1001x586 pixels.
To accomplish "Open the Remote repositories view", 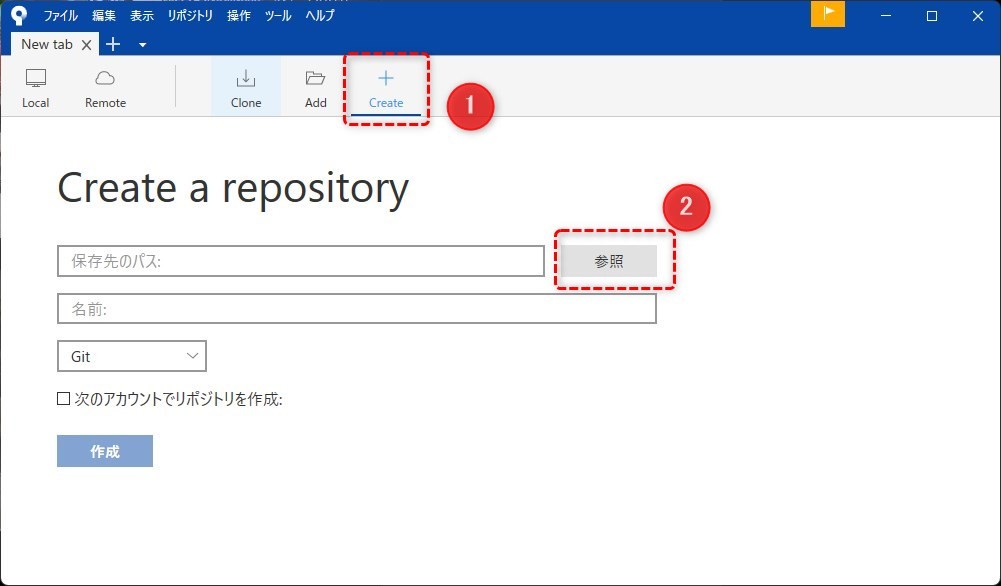I will tap(105, 87).
